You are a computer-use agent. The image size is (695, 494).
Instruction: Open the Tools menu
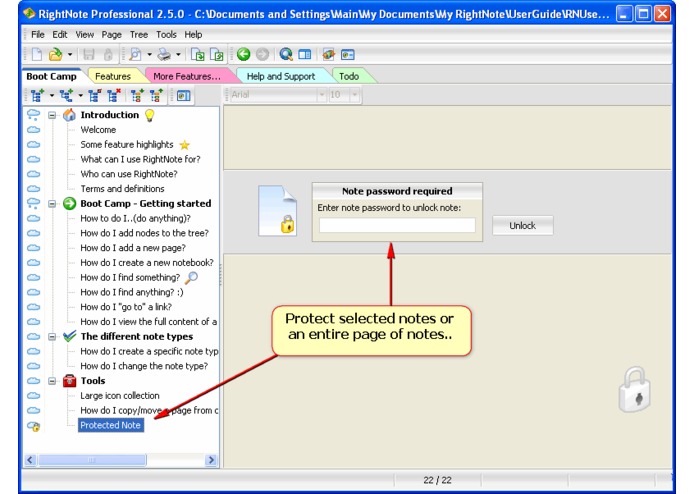tap(166, 35)
